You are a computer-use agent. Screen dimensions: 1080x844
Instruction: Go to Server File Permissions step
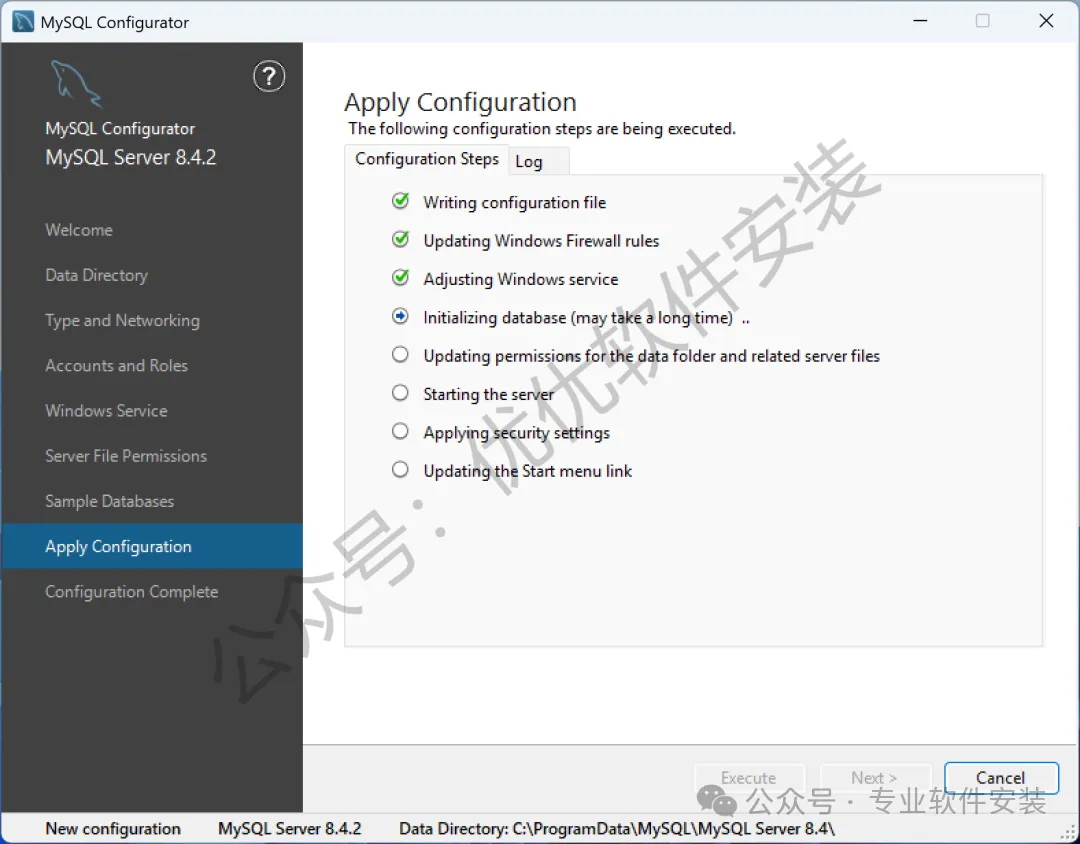(x=126, y=456)
